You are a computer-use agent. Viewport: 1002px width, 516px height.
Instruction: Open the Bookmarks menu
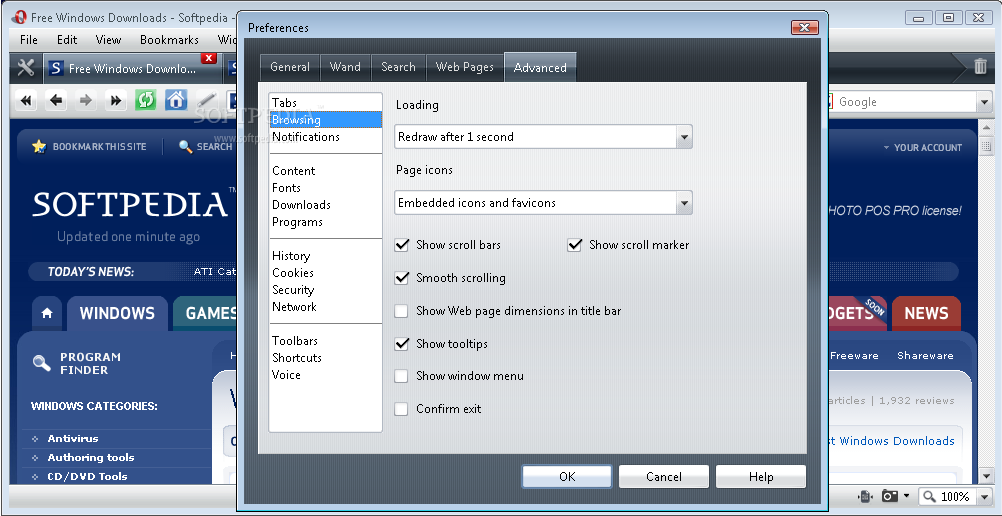coord(169,40)
